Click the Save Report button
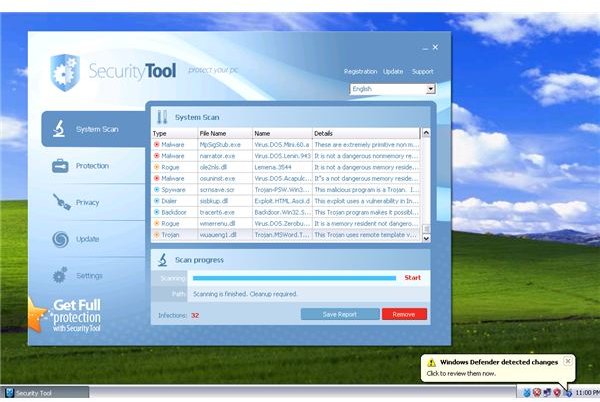The width and height of the screenshot is (600, 402). pos(340,314)
